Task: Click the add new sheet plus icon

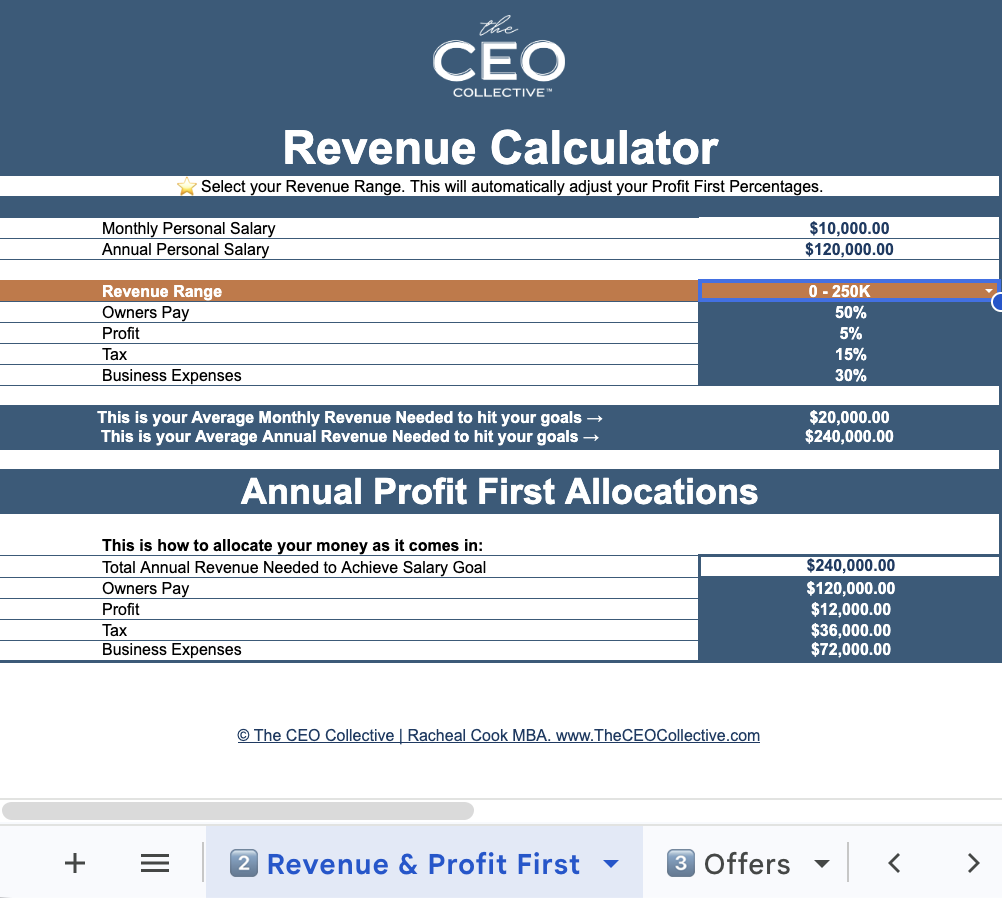Action: tap(75, 863)
